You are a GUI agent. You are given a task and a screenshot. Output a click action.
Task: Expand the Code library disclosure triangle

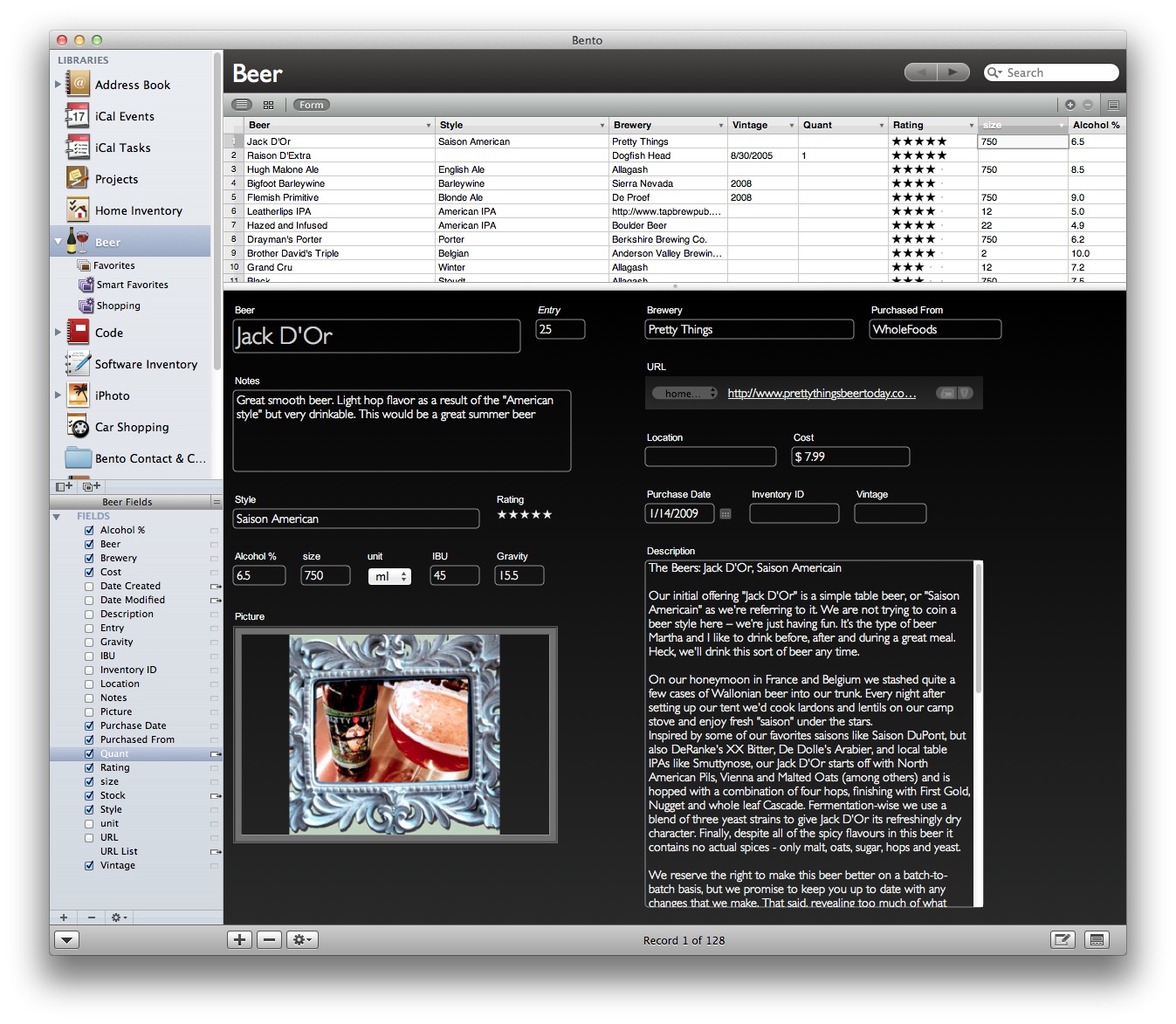tap(58, 333)
